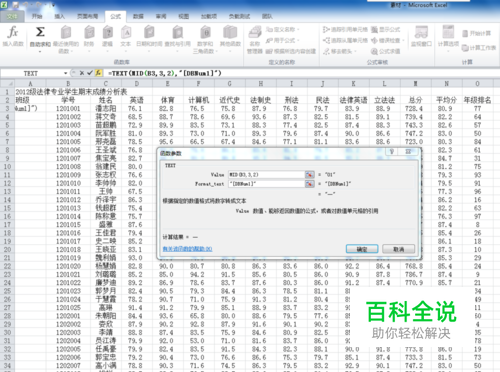This screenshot has height=372, width=500.
Task: Switch to the Home (开始) tab
Action: click(37, 16)
